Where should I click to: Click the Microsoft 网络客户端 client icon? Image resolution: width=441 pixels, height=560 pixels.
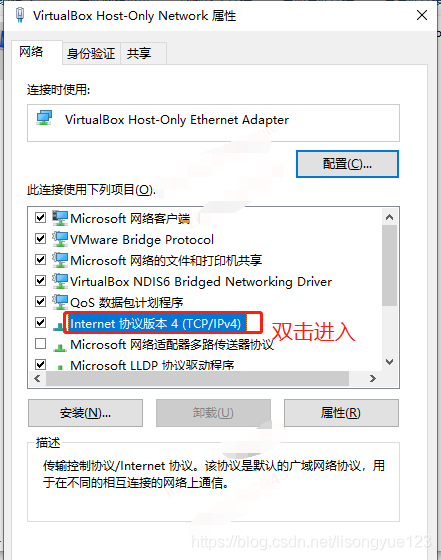click(60, 218)
